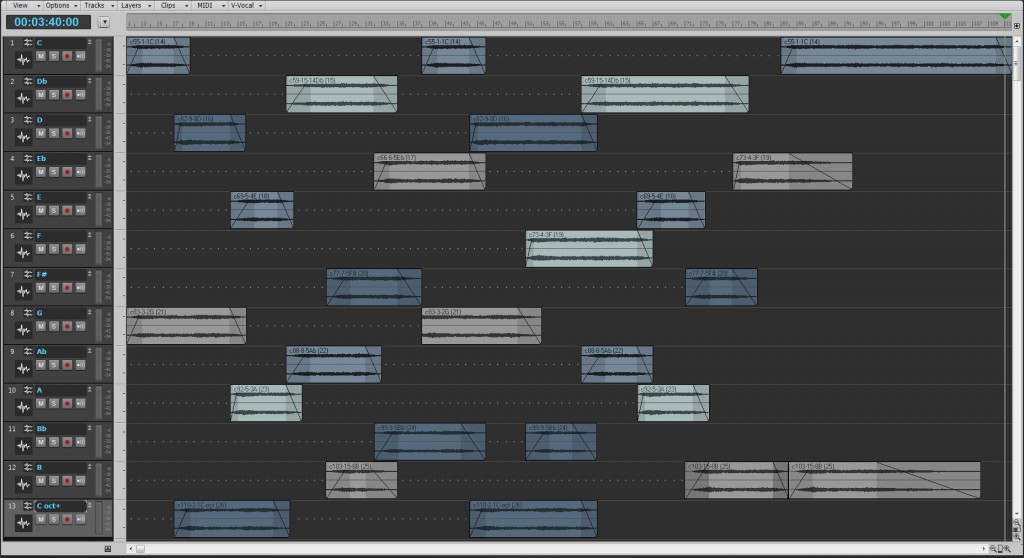Image resolution: width=1024 pixels, height=558 pixels.
Task: Open the dropdown arrow beside the time display
Action: click(104, 22)
